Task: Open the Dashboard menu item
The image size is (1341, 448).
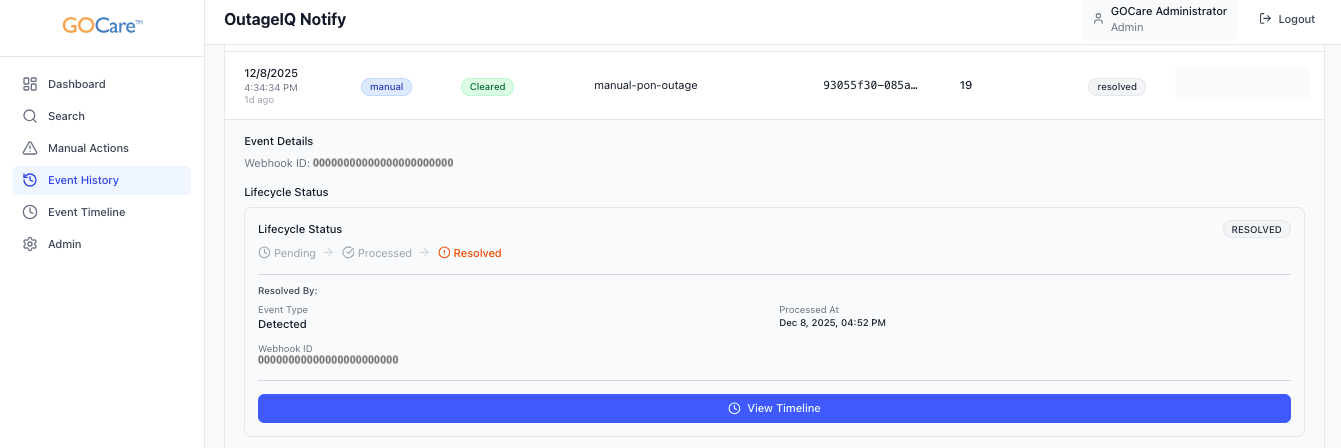Action: click(x=76, y=84)
